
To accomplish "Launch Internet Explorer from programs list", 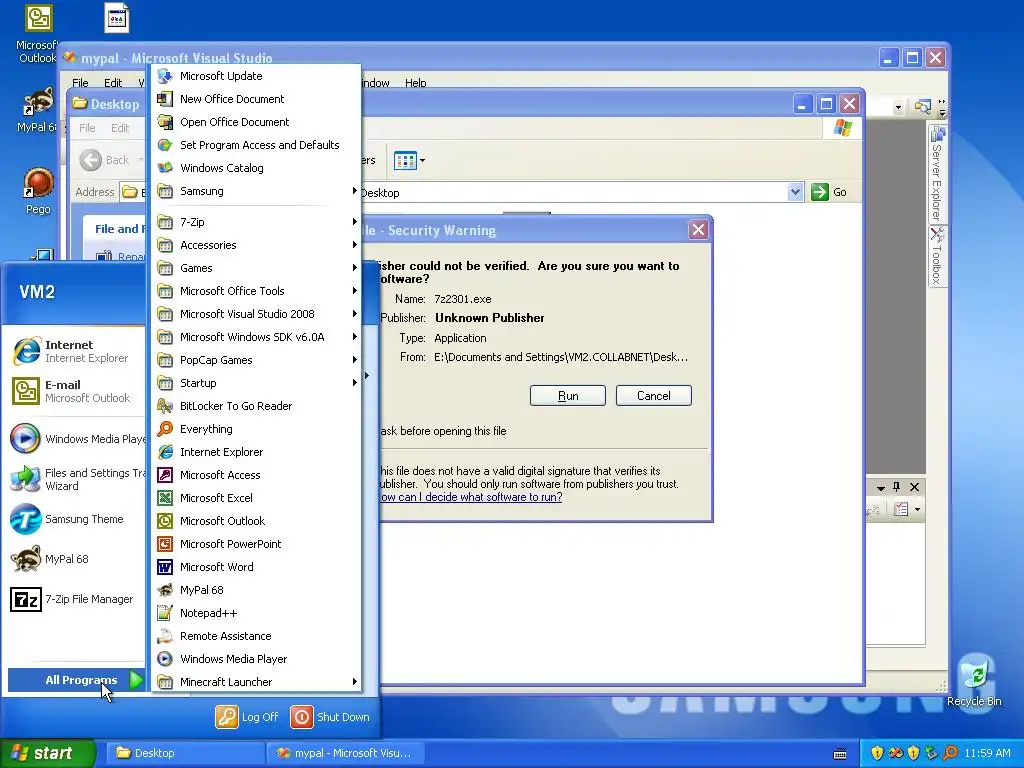I will click(256, 452).
